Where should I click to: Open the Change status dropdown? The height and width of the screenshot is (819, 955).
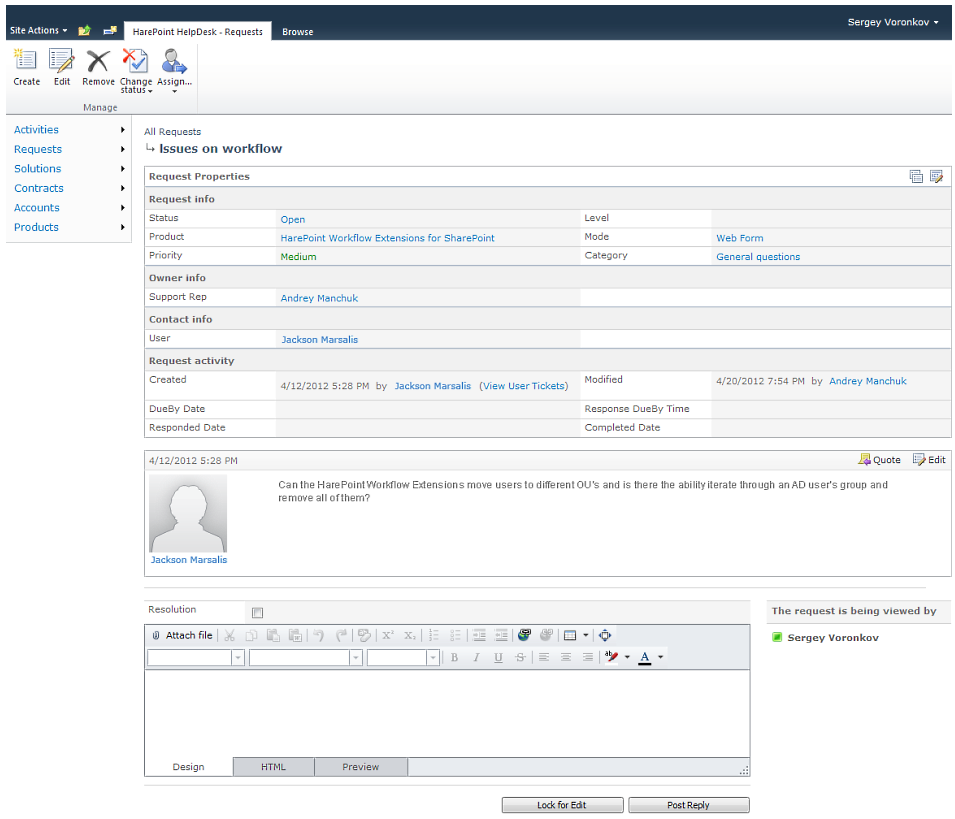[135, 72]
